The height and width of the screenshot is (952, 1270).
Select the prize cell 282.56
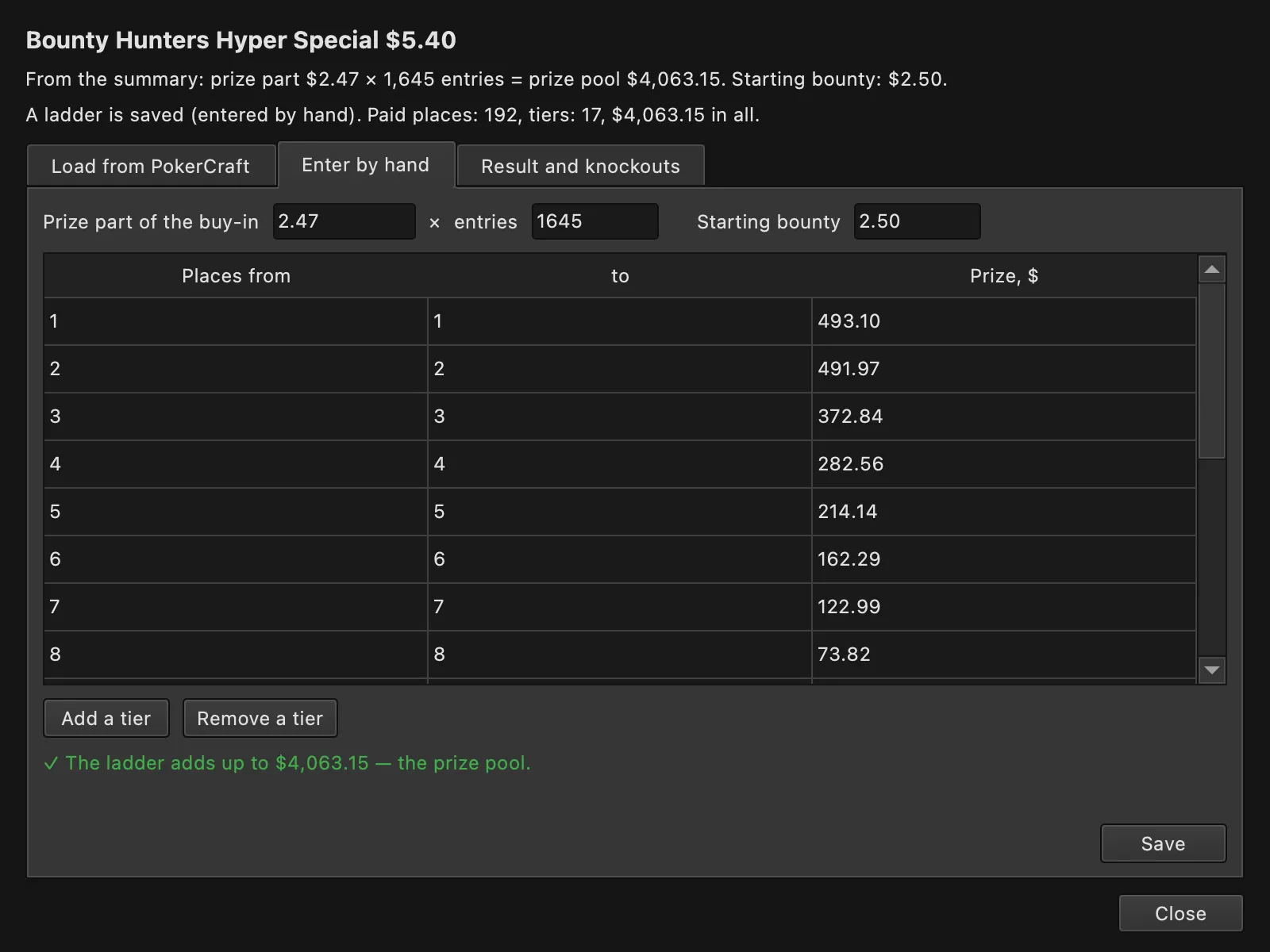click(x=1004, y=464)
